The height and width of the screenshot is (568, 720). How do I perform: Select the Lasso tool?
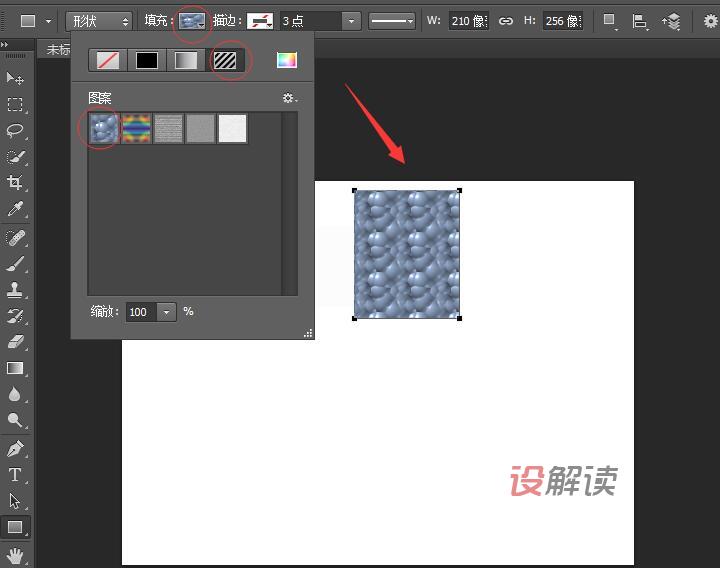15,131
